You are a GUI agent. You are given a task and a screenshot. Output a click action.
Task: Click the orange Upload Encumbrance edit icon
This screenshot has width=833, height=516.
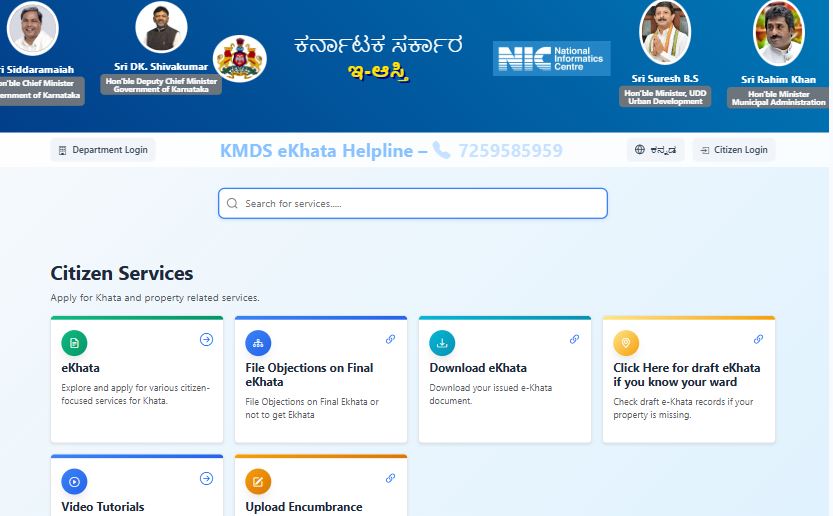coord(258,481)
